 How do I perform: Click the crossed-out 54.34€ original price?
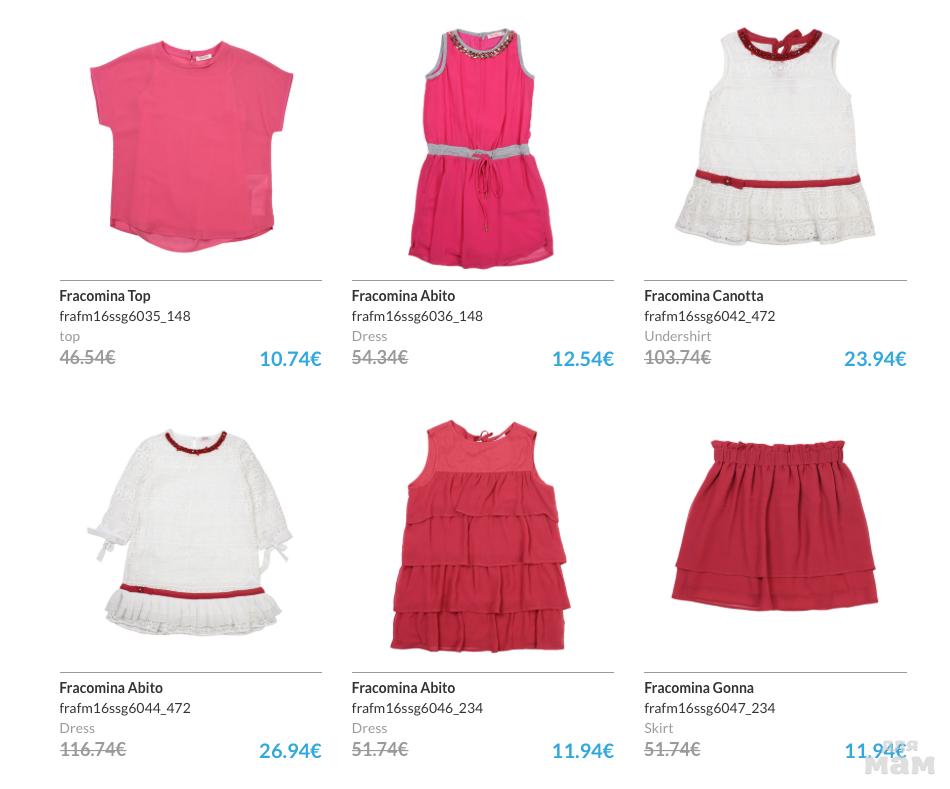(x=380, y=358)
